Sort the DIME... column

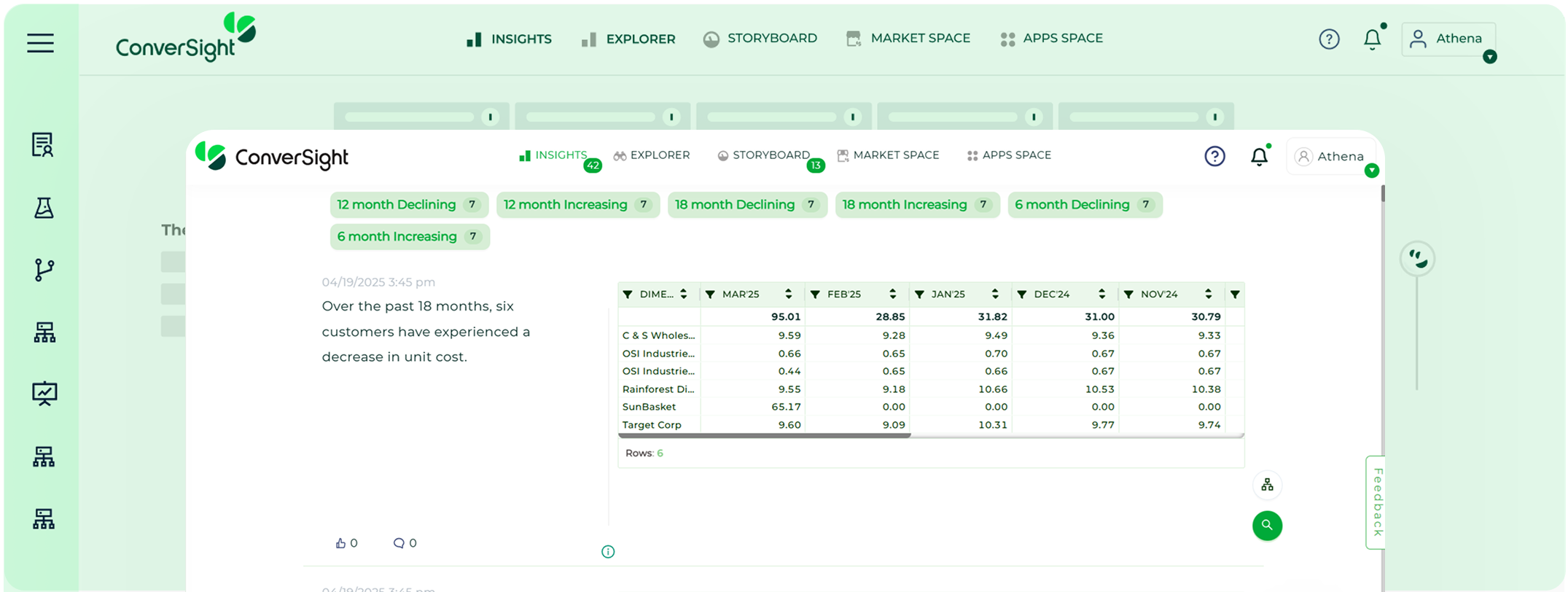(683, 294)
